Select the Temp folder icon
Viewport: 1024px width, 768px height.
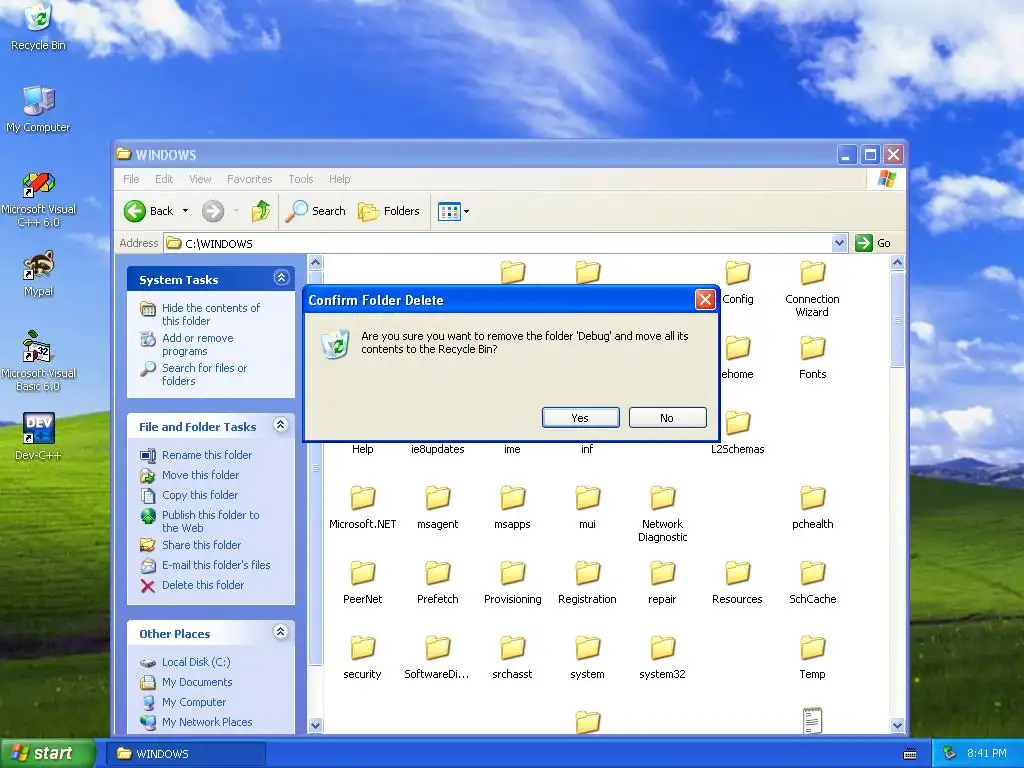[812, 648]
